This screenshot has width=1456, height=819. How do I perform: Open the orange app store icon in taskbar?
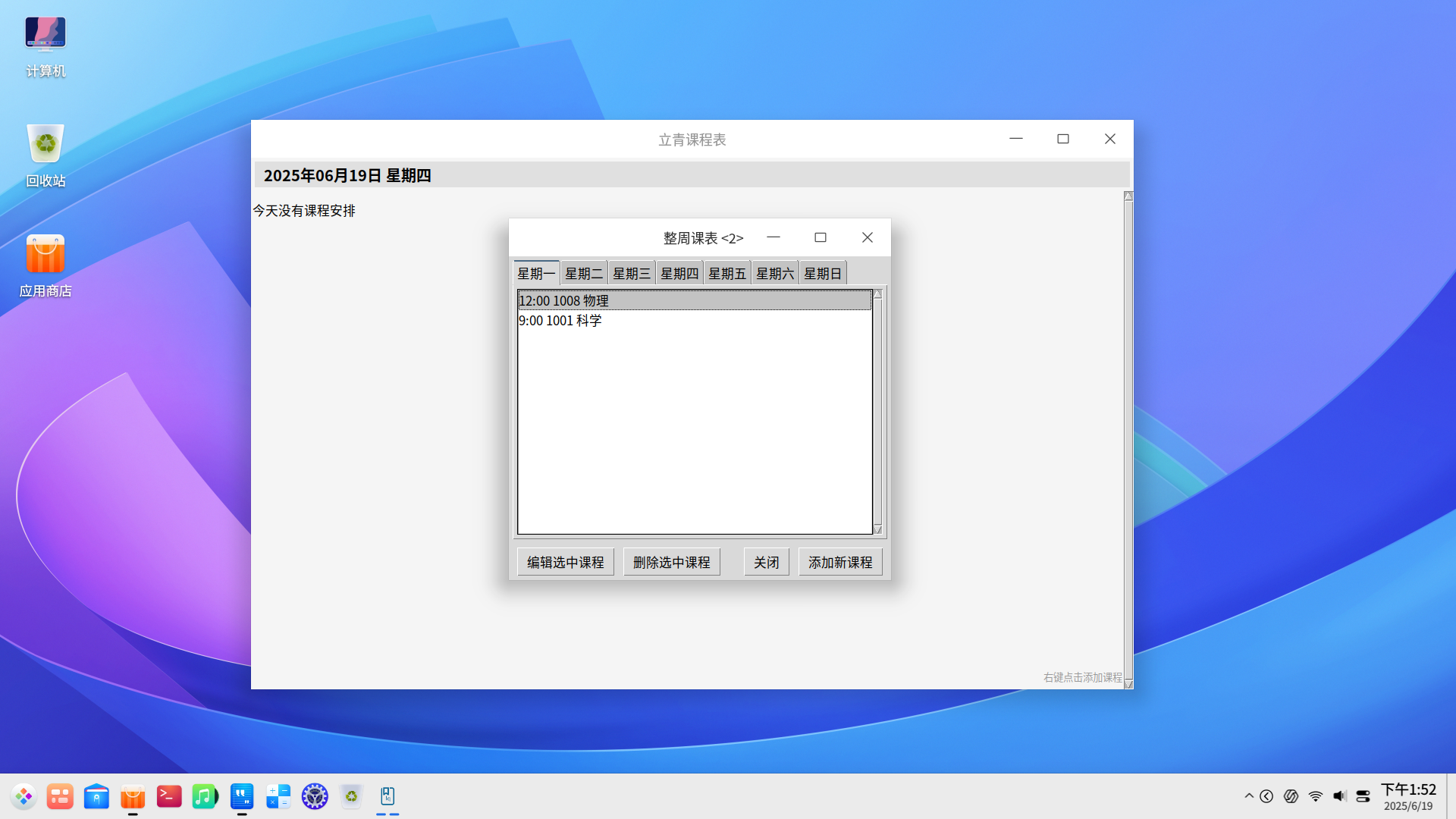coord(133,796)
